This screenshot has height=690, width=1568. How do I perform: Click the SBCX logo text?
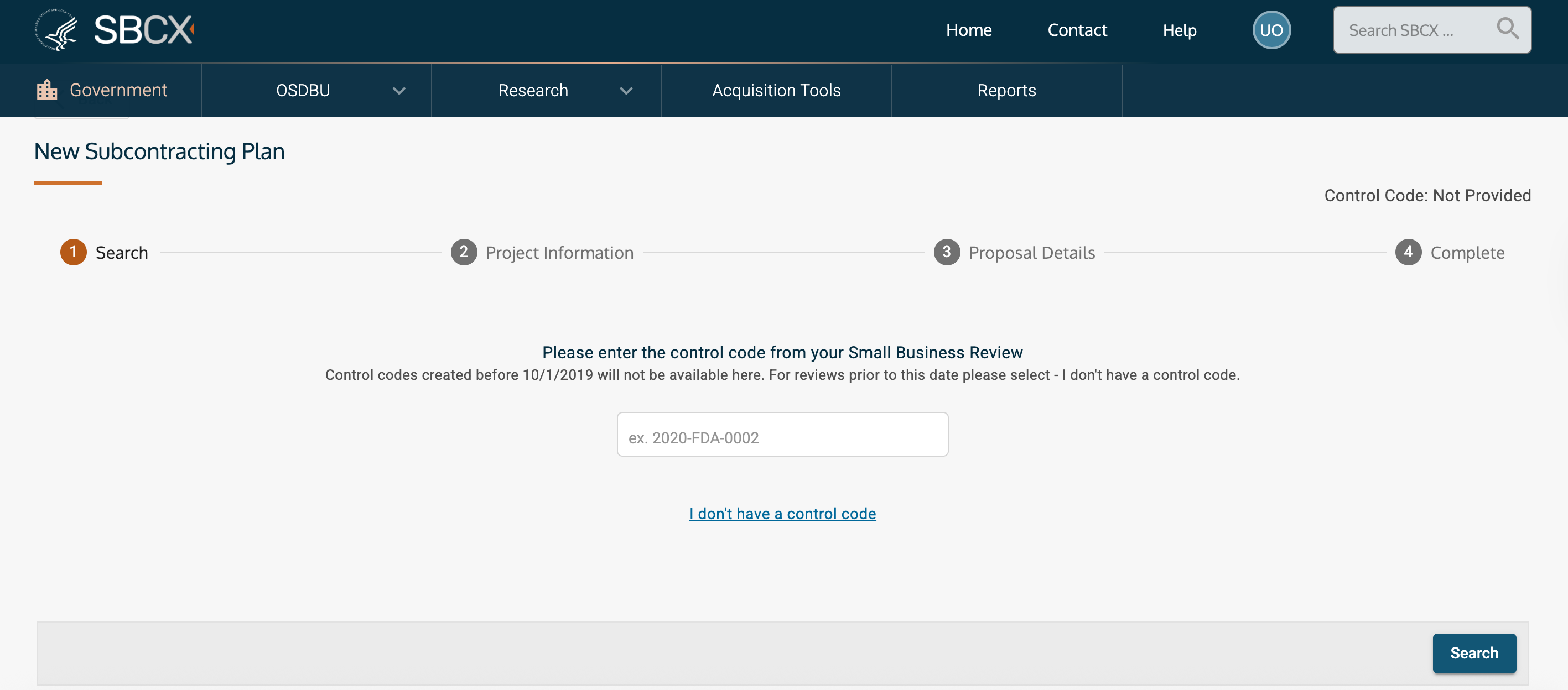click(x=144, y=29)
